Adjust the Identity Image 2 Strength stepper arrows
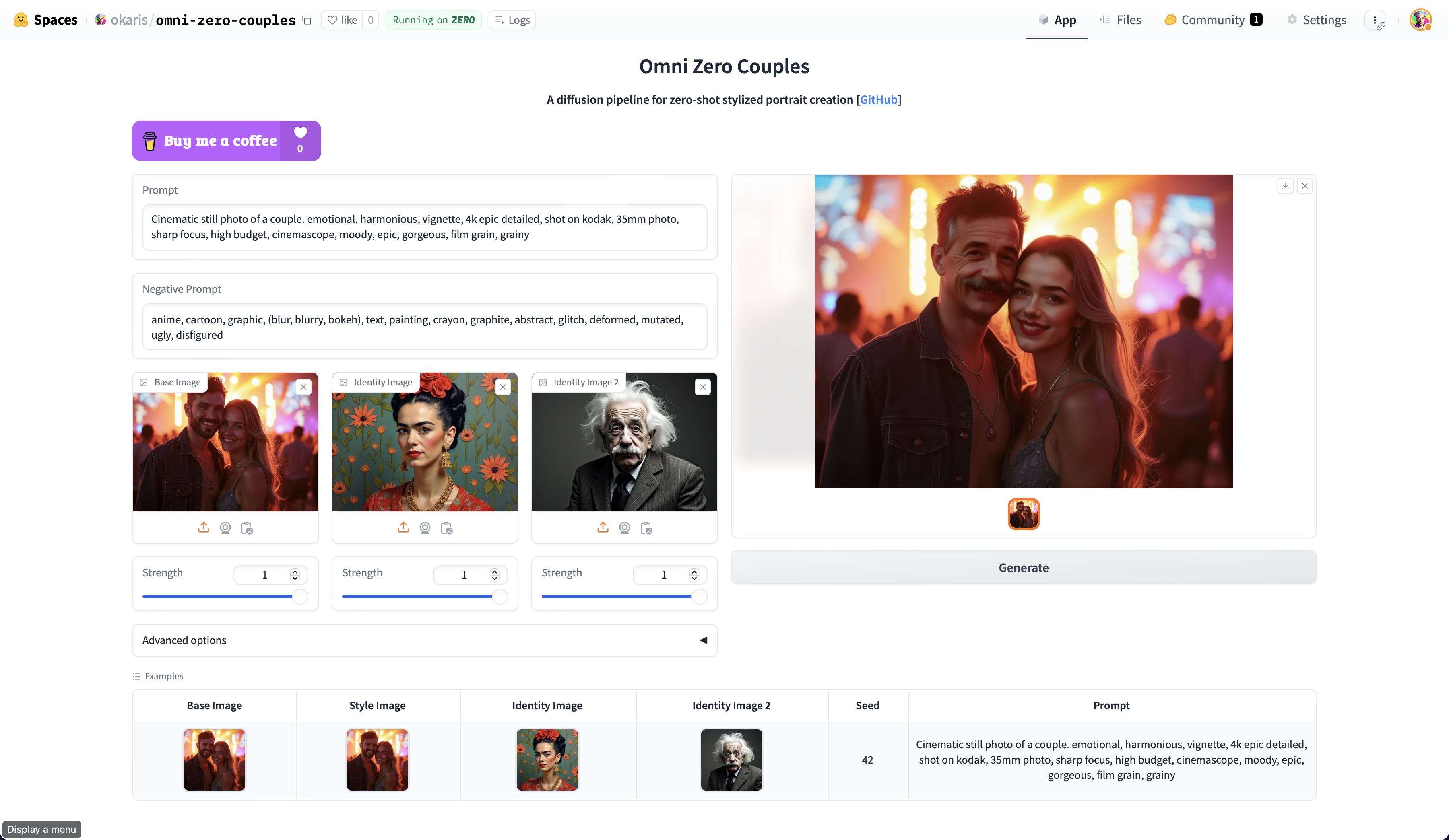Screen dimensions: 1449x840 coord(694,574)
